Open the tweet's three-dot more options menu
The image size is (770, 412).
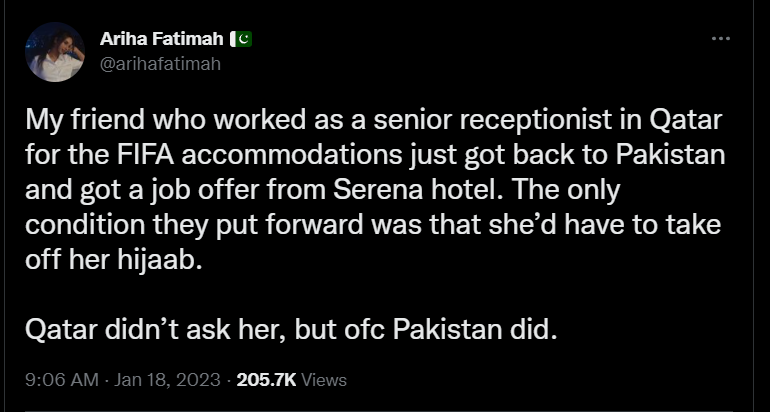coord(720,38)
